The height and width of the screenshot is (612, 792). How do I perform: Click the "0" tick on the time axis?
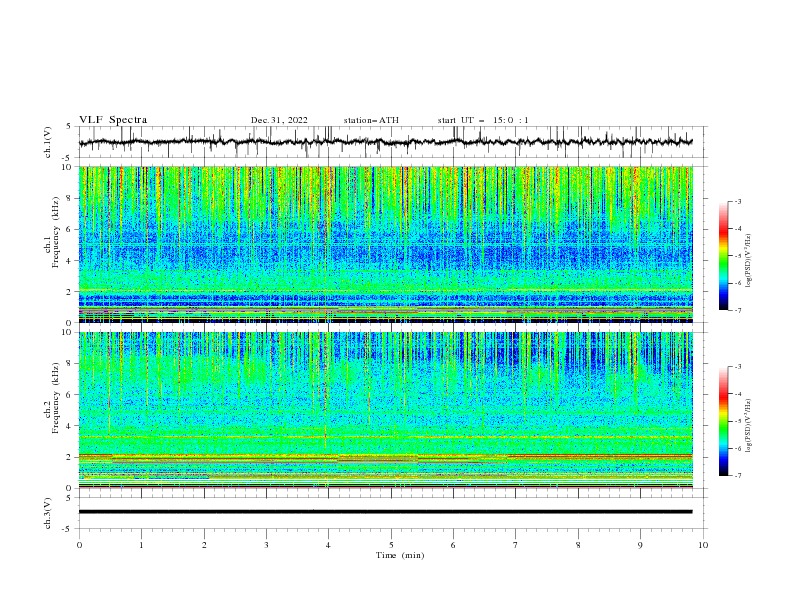click(79, 545)
